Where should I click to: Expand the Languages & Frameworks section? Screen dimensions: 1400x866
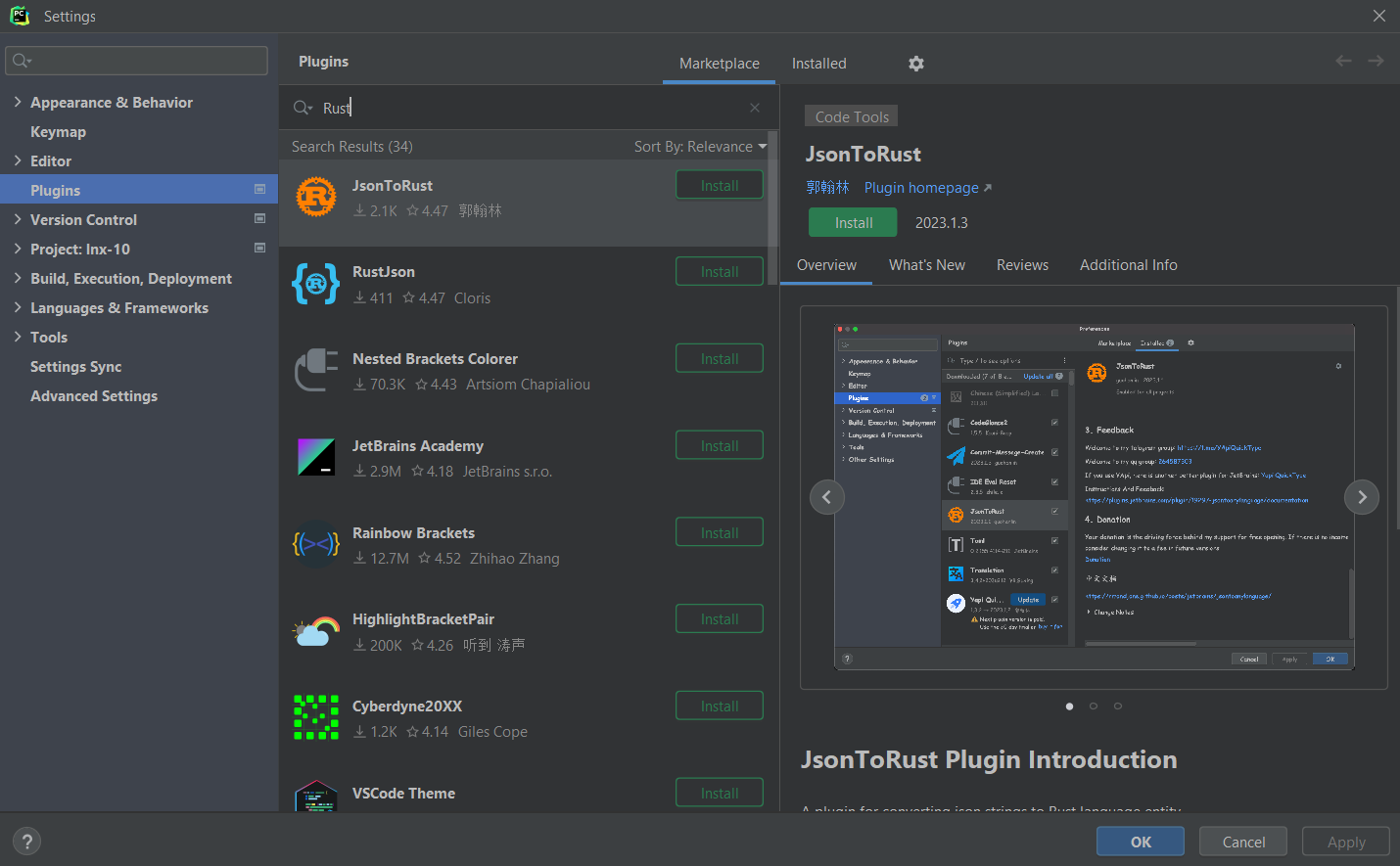[x=18, y=307]
